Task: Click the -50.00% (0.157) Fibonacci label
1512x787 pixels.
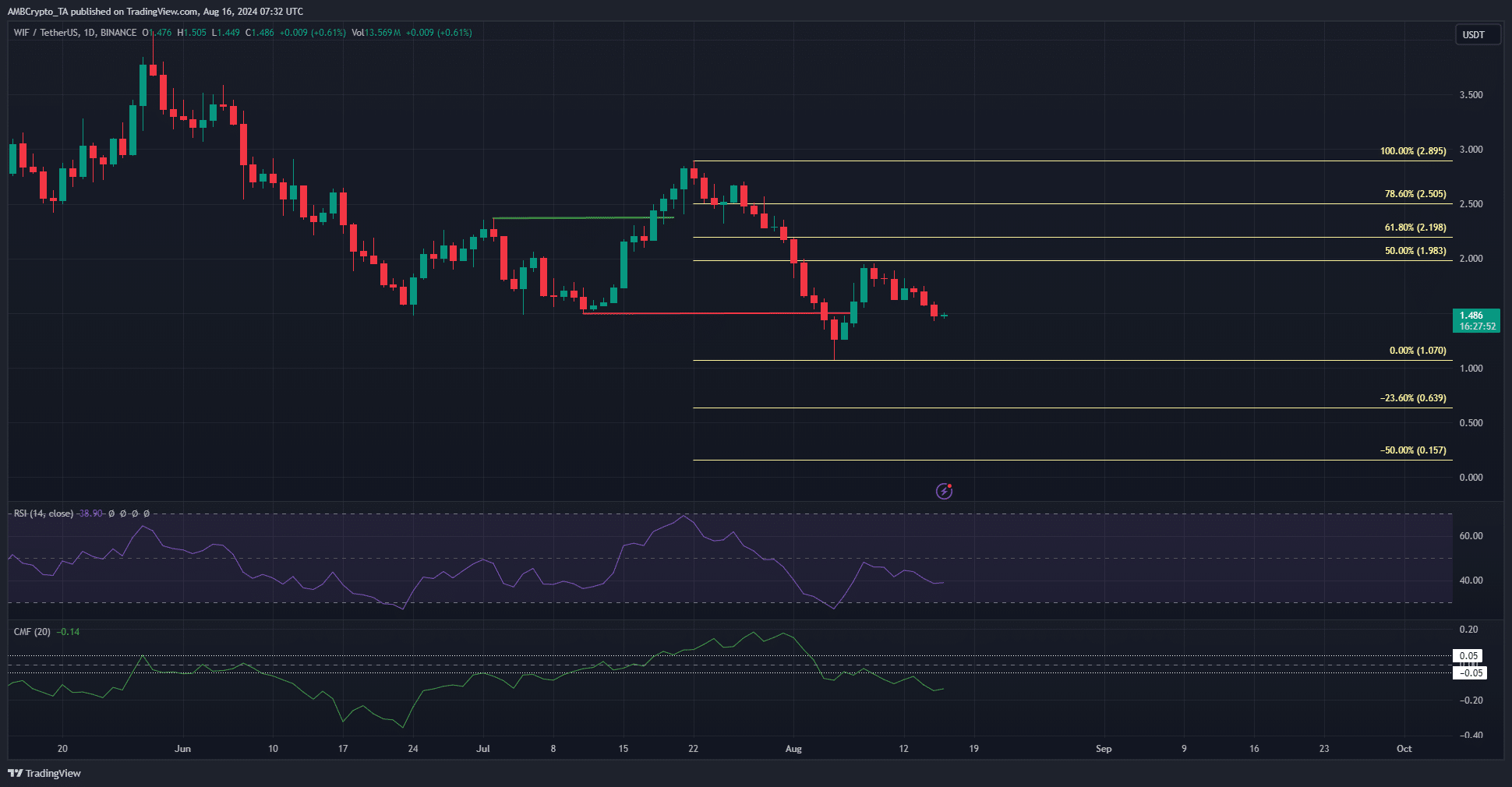Action: pos(1413,450)
